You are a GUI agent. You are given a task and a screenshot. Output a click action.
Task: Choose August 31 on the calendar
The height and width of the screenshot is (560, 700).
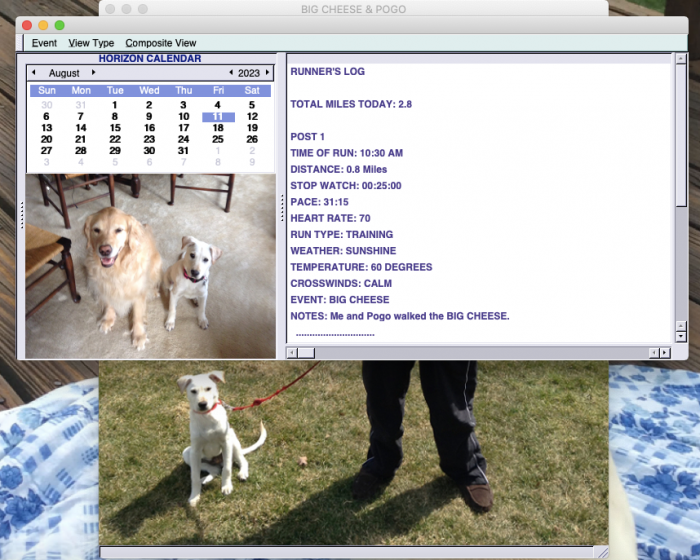click(183, 150)
